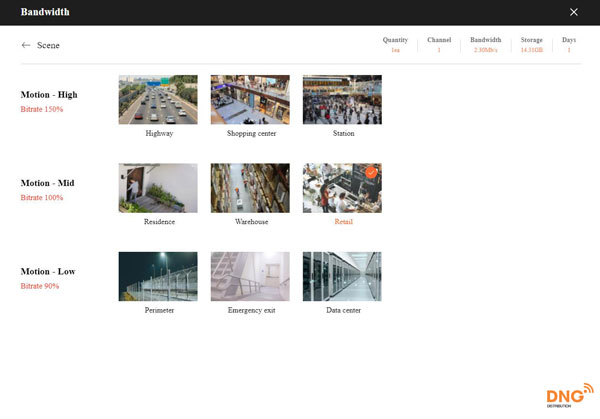600x419 pixels.
Task: Click the Data center caption
Action: [x=344, y=310]
